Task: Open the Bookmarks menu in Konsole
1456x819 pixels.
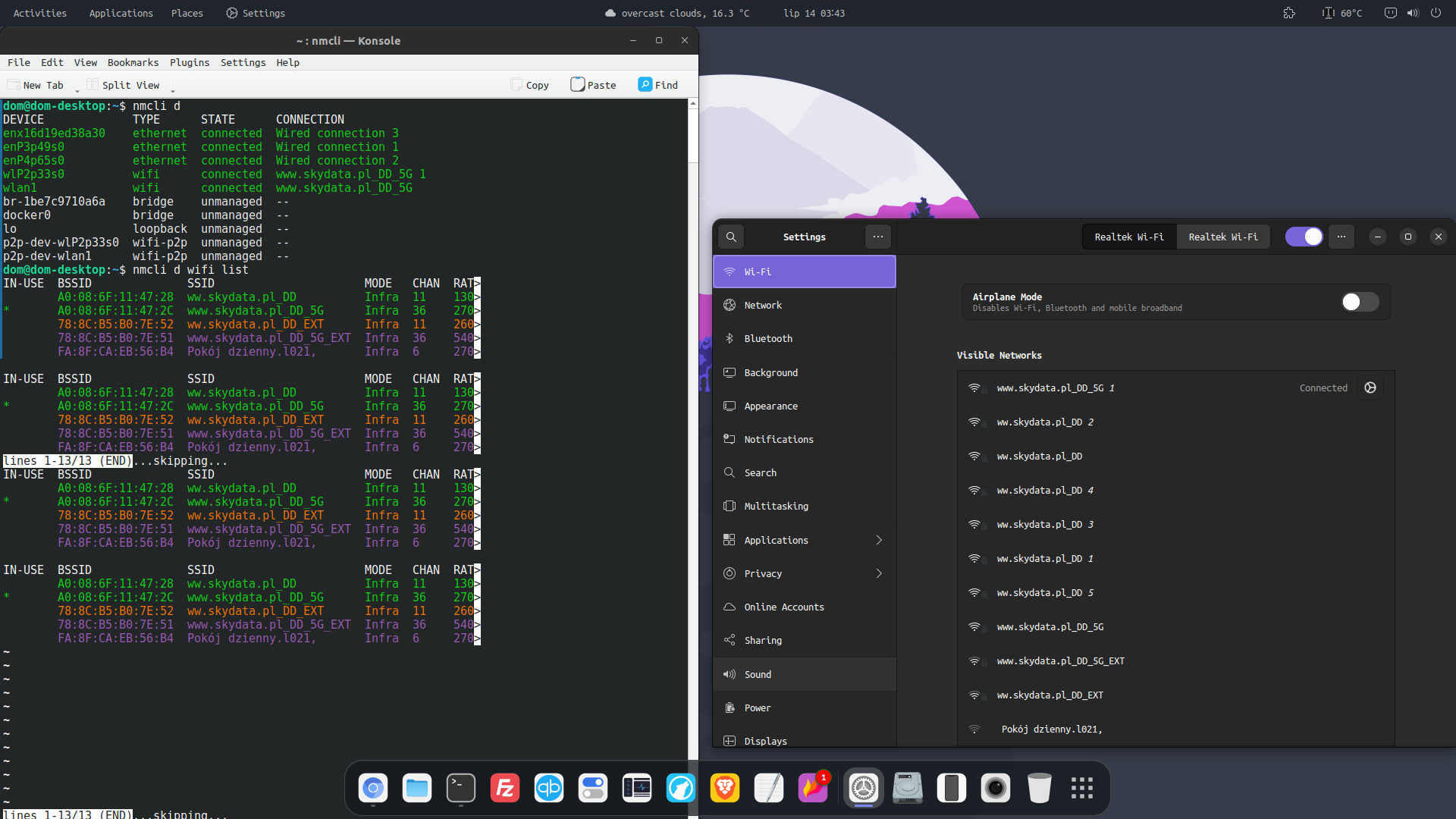Action: pyautogui.click(x=133, y=62)
